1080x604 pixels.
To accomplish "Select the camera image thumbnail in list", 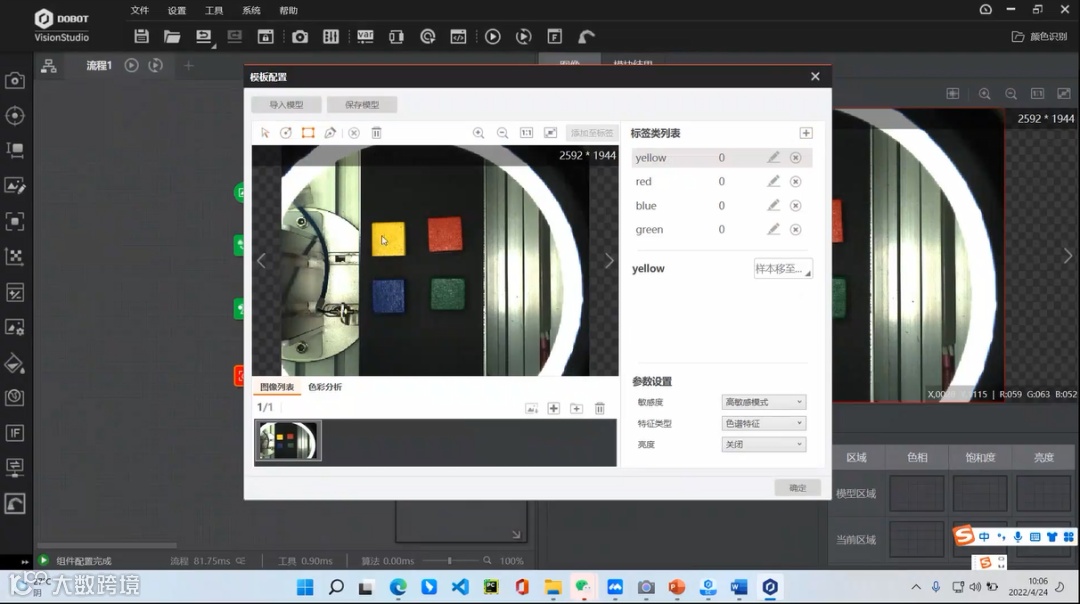I will (288, 441).
